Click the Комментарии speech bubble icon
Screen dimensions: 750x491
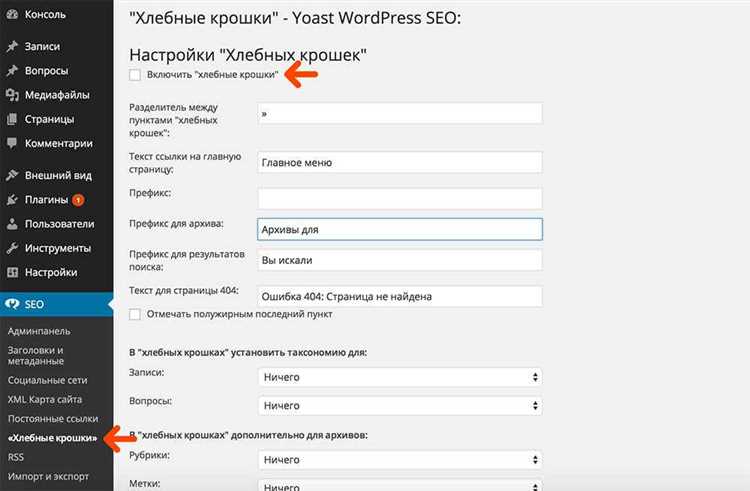pyautogui.click(x=12, y=143)
